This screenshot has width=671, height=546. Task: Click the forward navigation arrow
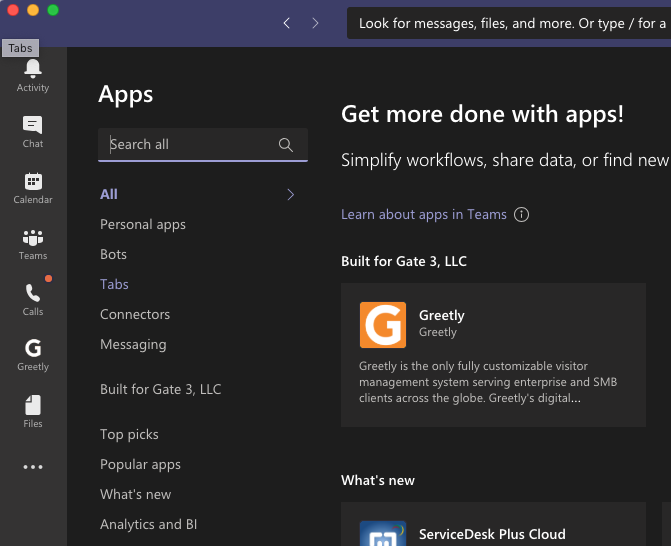coord(315,23)
